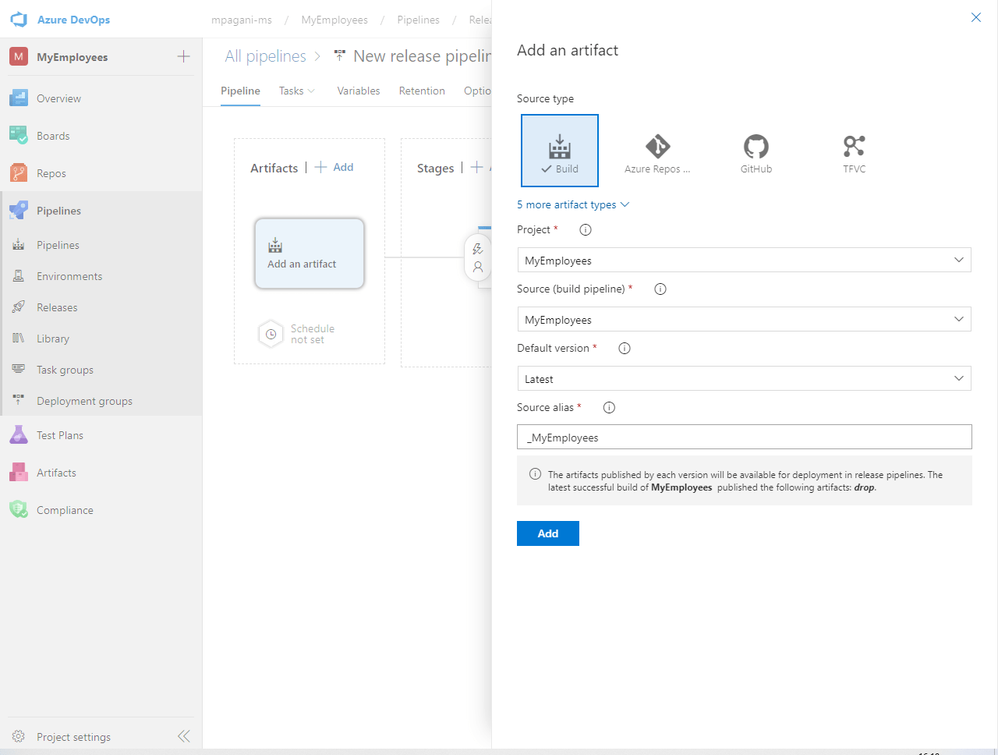This screenshot has height=755, width=998.
Task: Click the info icon beside Default version
Action: pos(624,348)
